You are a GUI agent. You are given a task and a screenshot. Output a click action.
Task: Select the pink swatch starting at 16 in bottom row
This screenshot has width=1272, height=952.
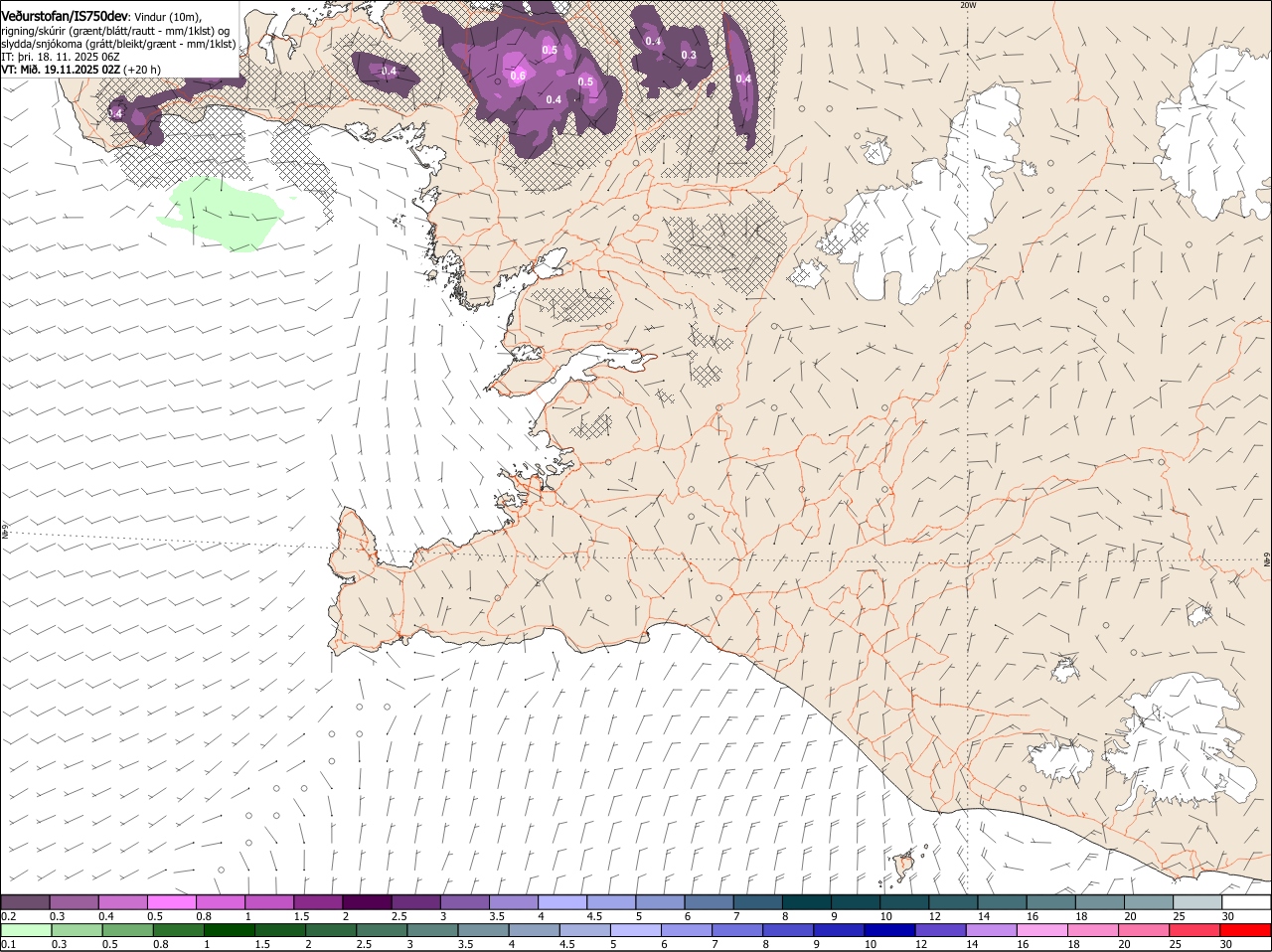(1043, 930)
